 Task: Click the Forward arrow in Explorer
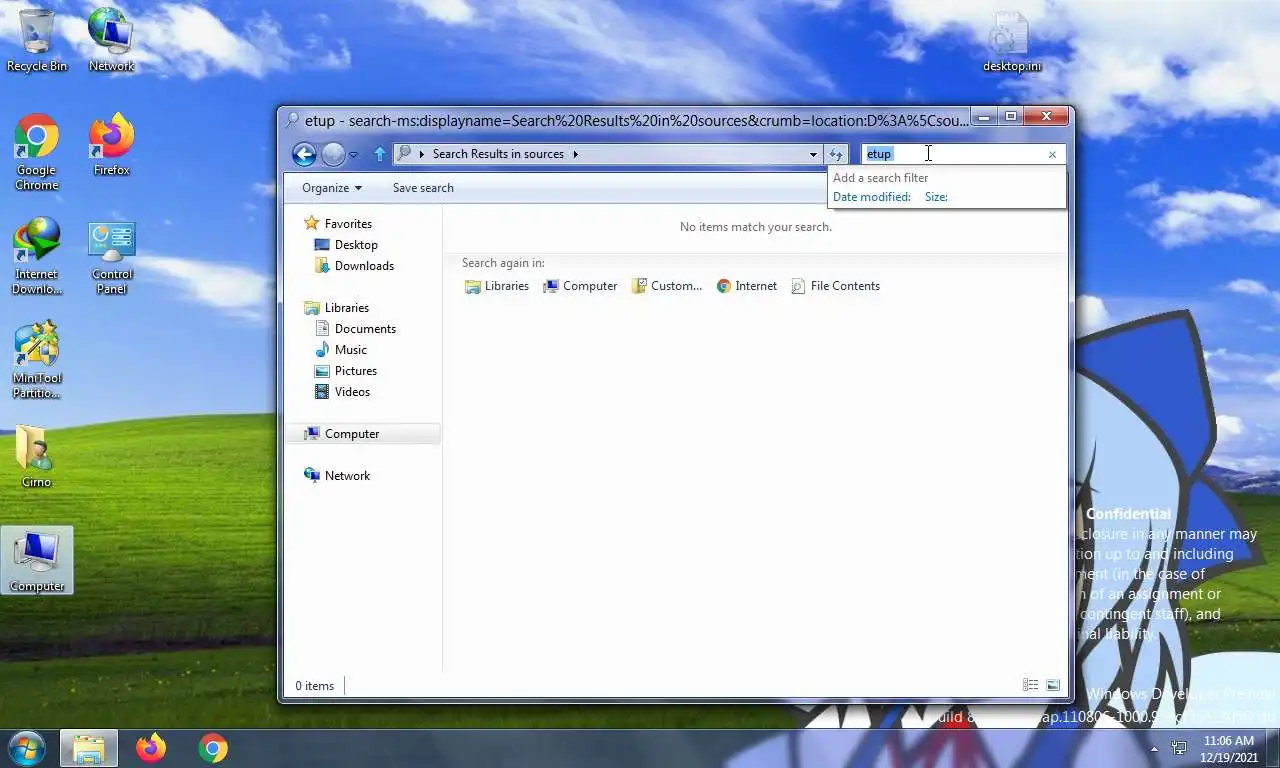coord(333,154)
